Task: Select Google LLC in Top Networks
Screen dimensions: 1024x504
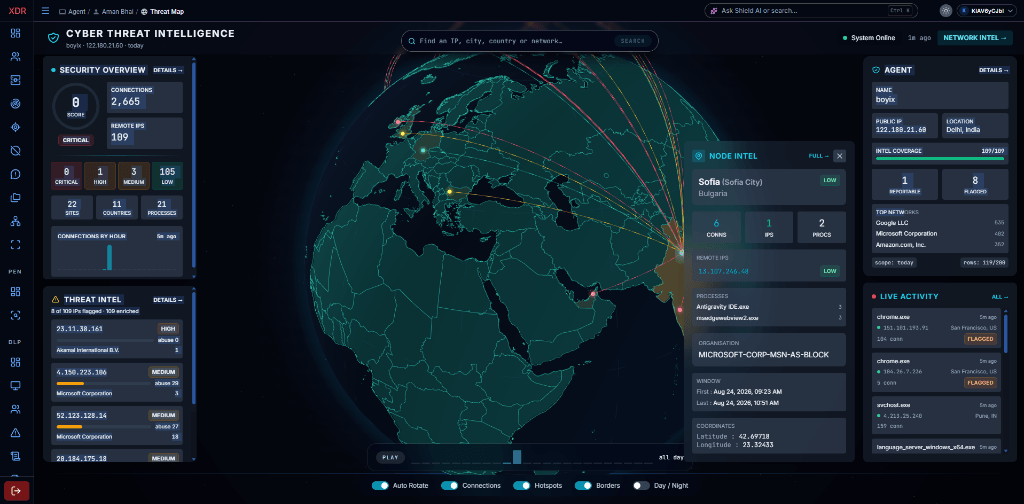Action: point(940,223)
